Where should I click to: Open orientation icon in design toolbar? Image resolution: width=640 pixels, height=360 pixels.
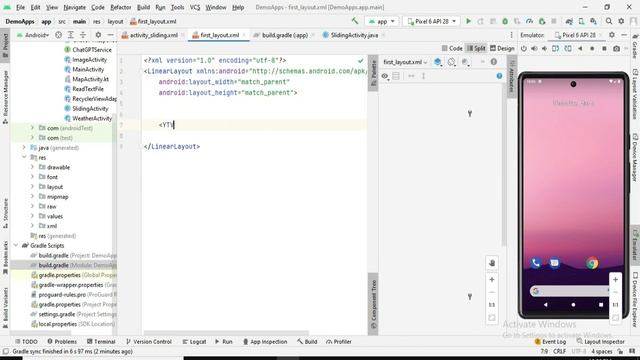pos(451,62)
